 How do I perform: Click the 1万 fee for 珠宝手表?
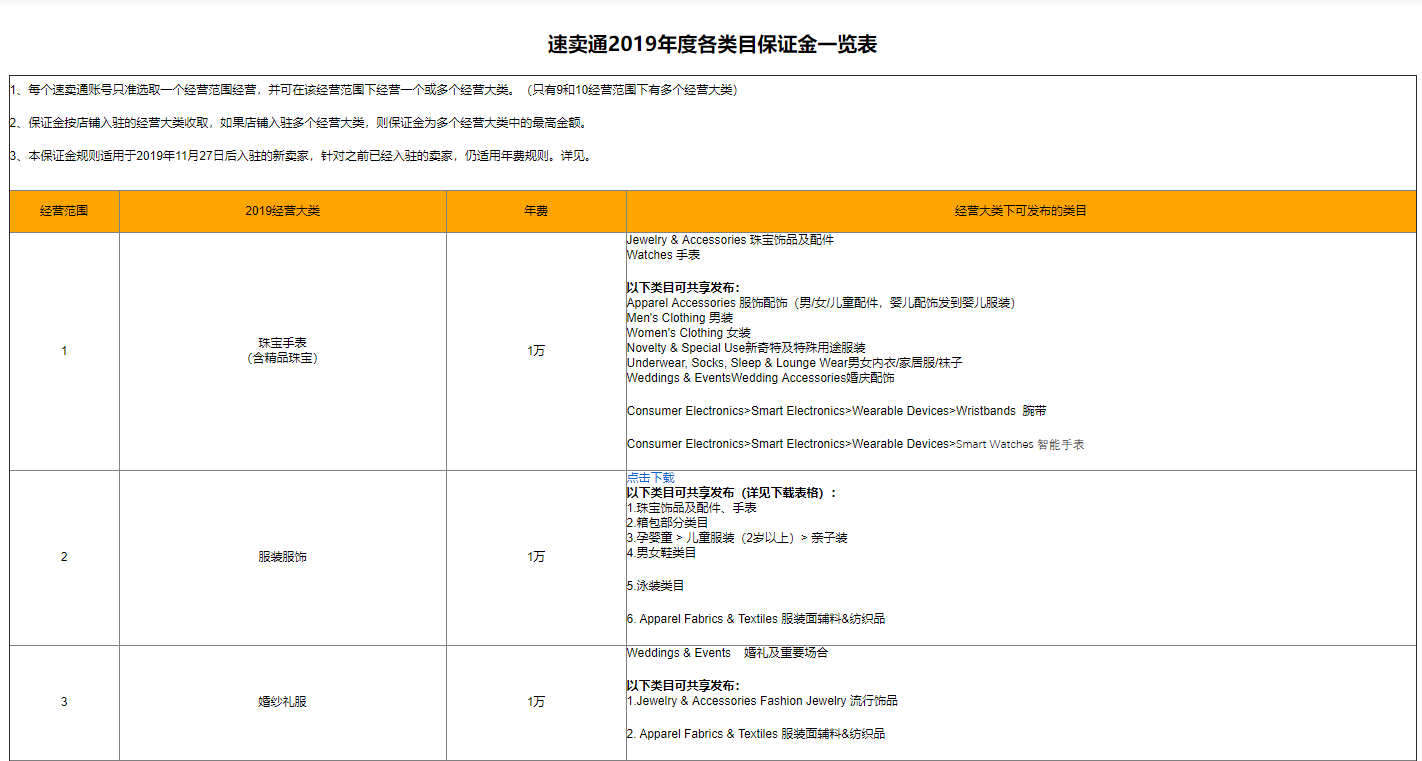[535, 350]
